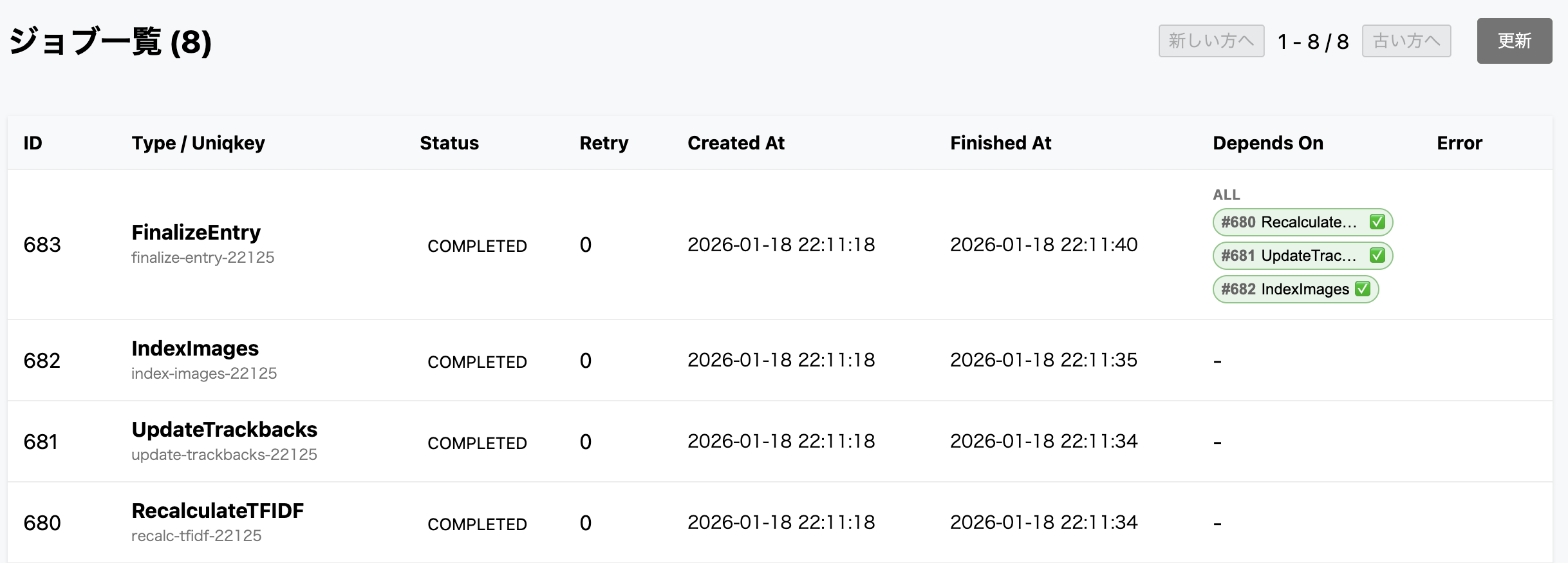Viewport: 1568px width, 563px height.
Task: Click the Status column header
Action: pyautogui.click(x=449, y=143)
